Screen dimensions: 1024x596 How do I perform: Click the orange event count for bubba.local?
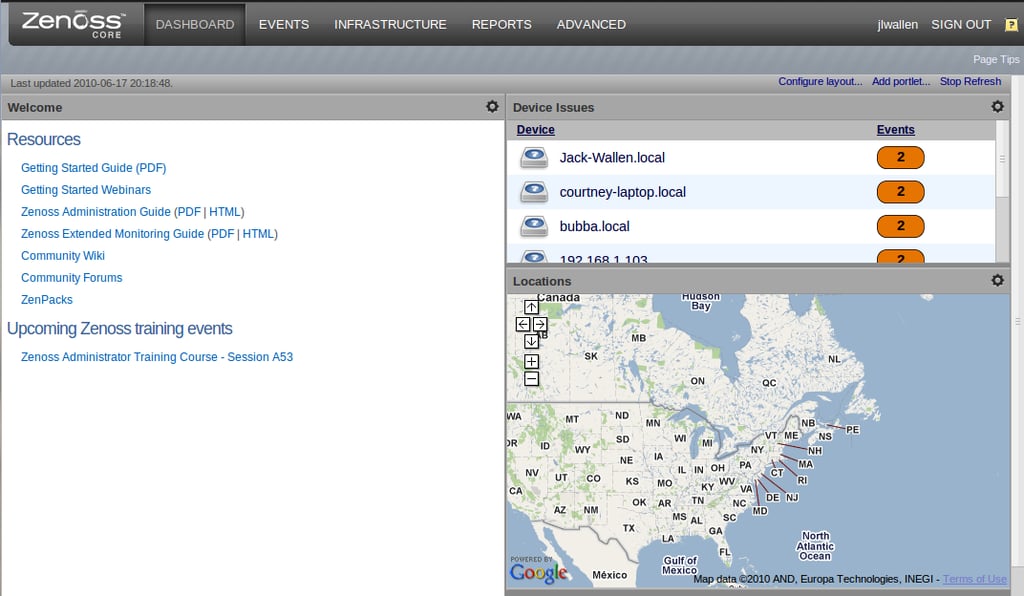point(901,227)
